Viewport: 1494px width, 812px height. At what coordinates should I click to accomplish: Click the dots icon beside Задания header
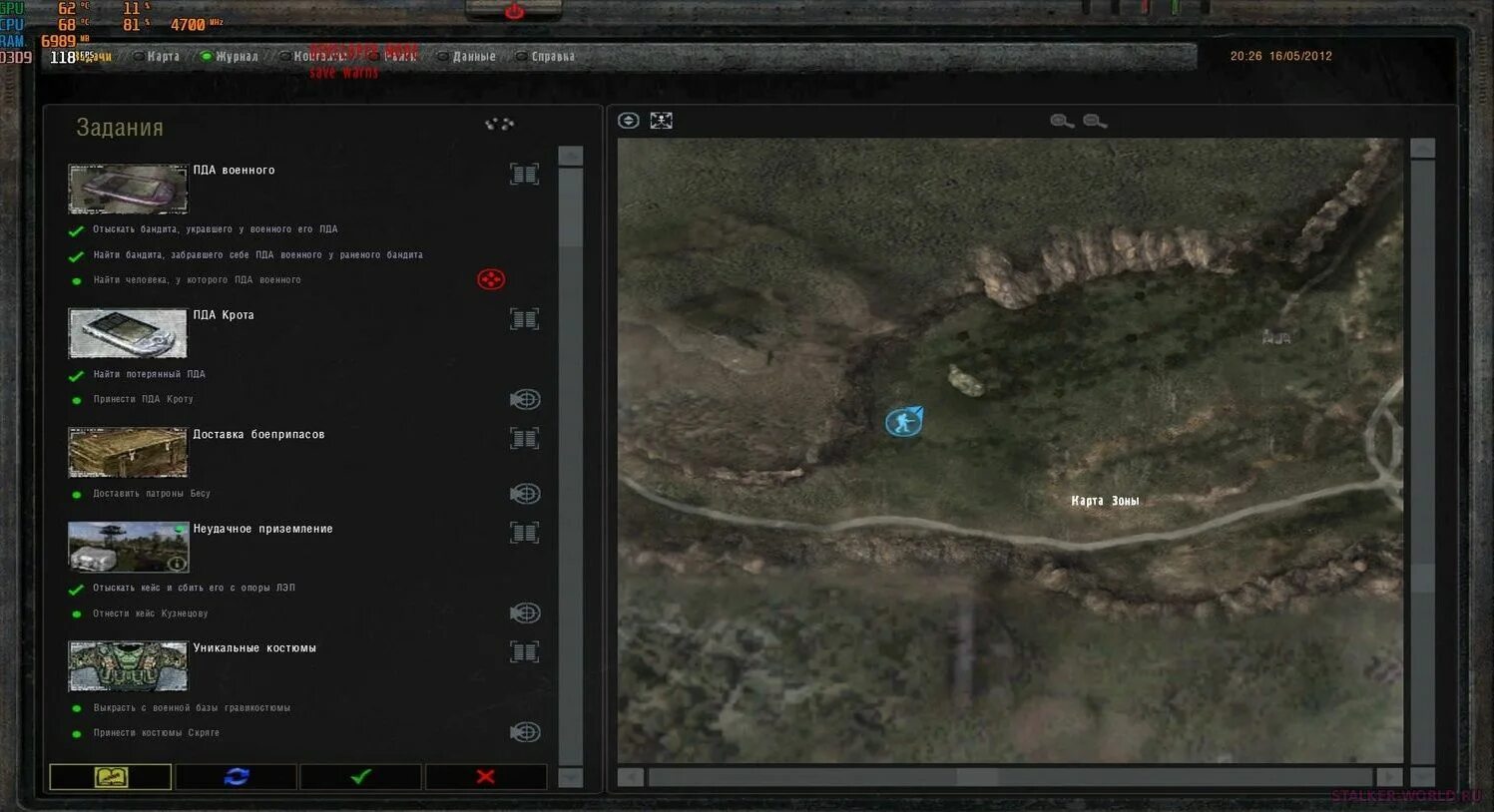click(499, 124)
